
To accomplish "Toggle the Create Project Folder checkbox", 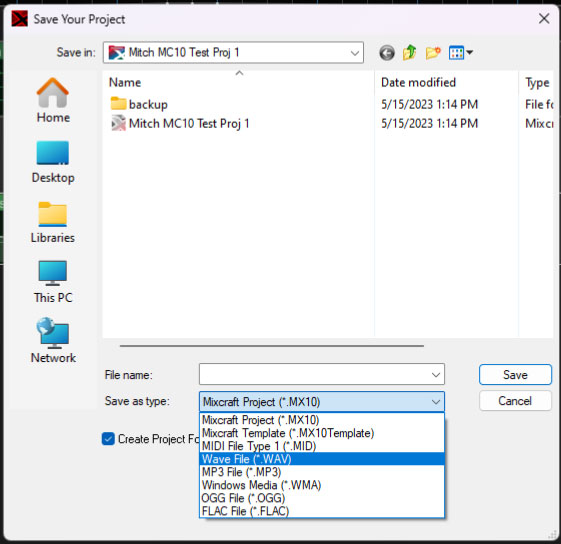I will [108, 439].
